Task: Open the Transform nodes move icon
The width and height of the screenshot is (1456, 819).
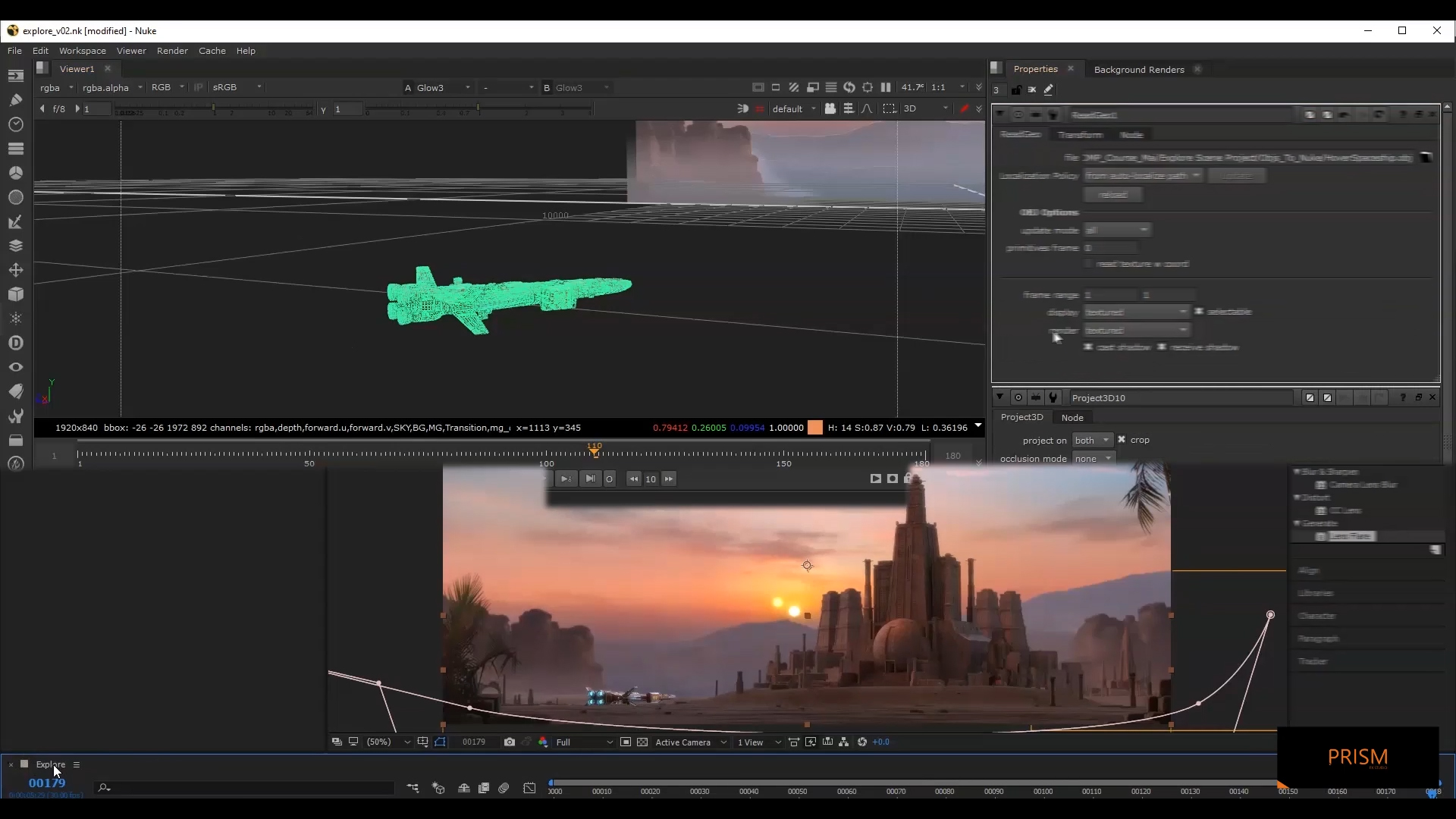Action: pos(15,270)
